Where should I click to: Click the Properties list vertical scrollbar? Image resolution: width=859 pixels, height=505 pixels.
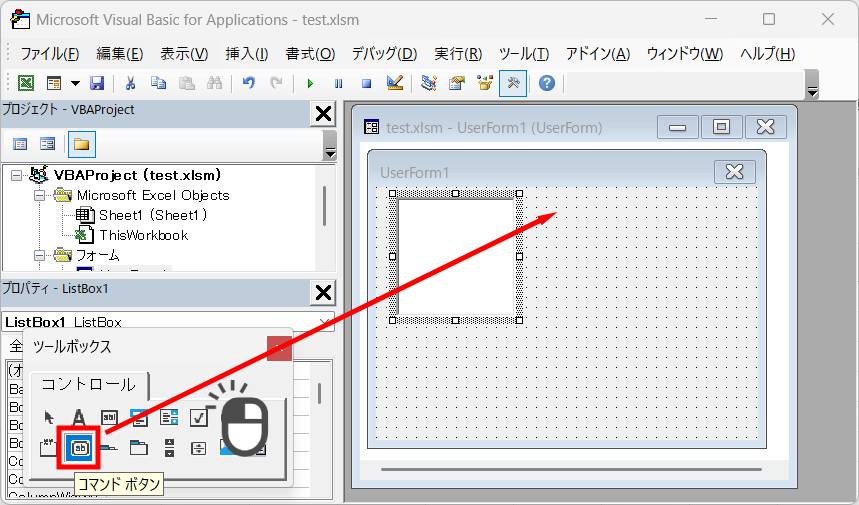(319, 394)
